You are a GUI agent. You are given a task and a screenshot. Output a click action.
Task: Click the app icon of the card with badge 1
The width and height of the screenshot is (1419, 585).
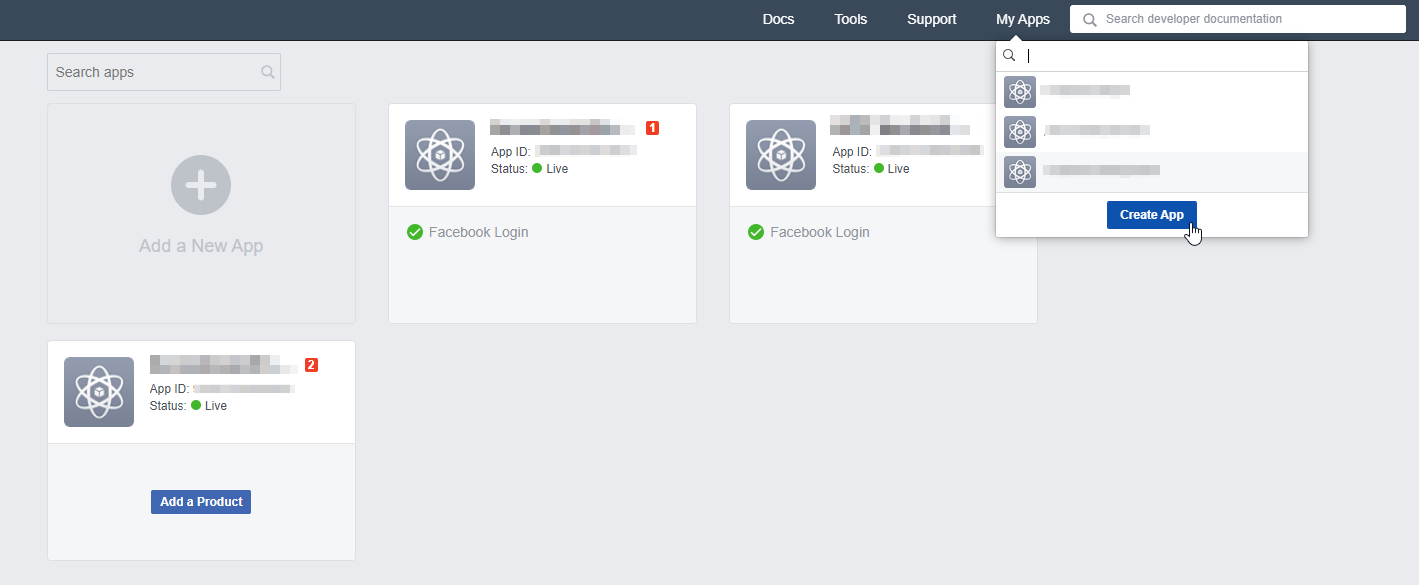point(440,155)
